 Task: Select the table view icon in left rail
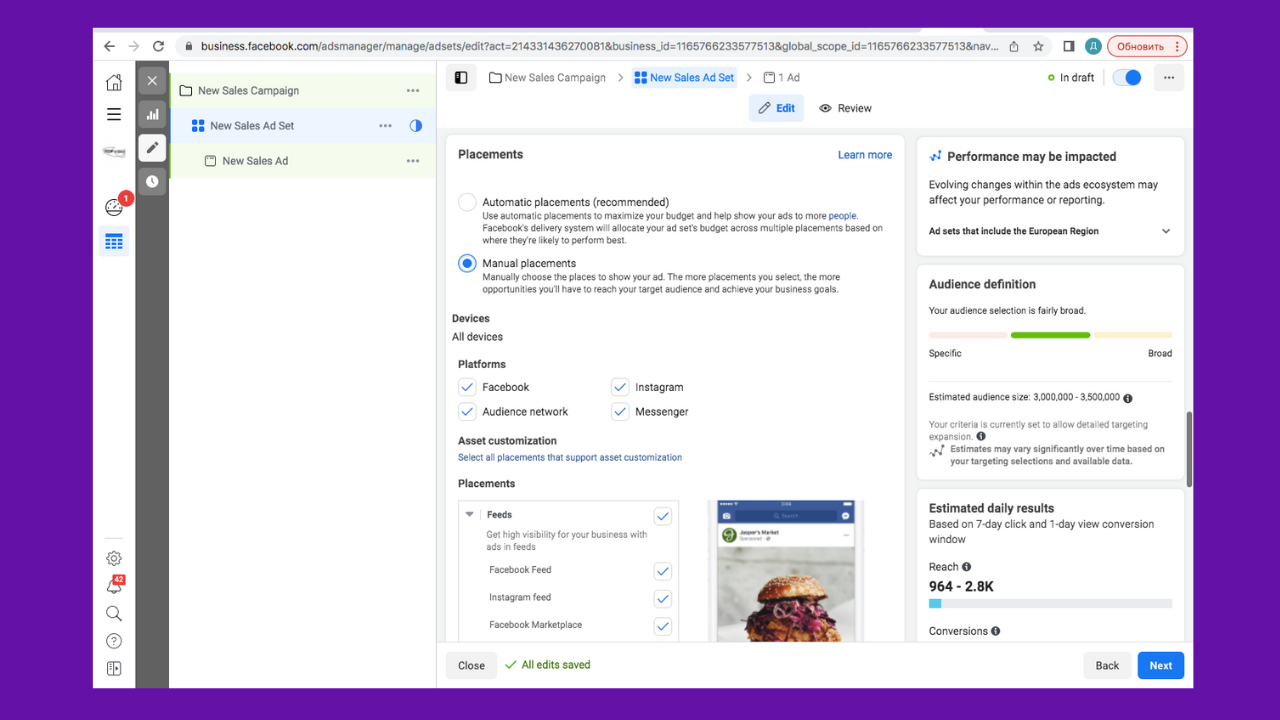click(114, 241)
